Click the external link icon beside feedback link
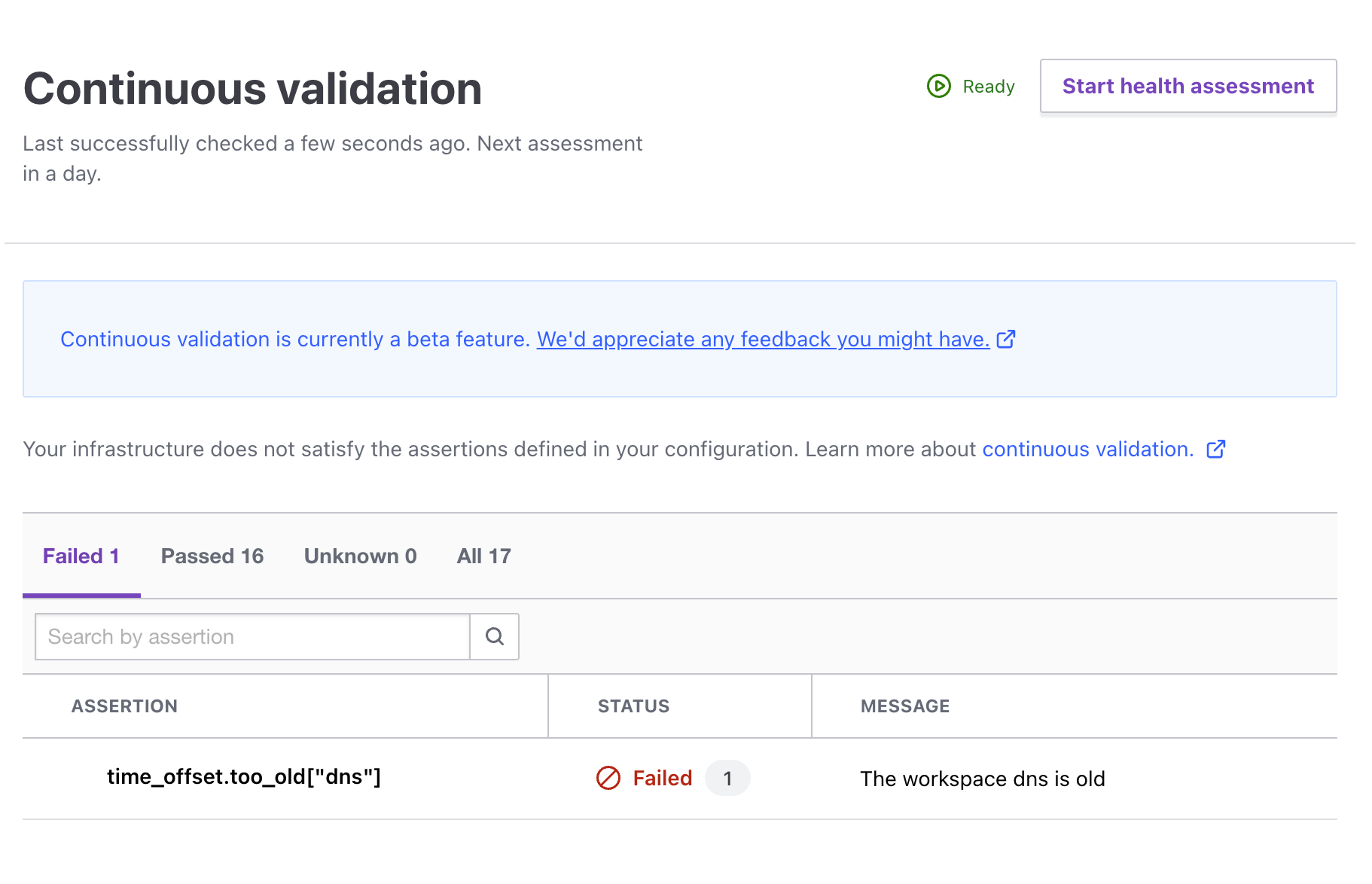1372x884 pixels. pos(1007,339)
